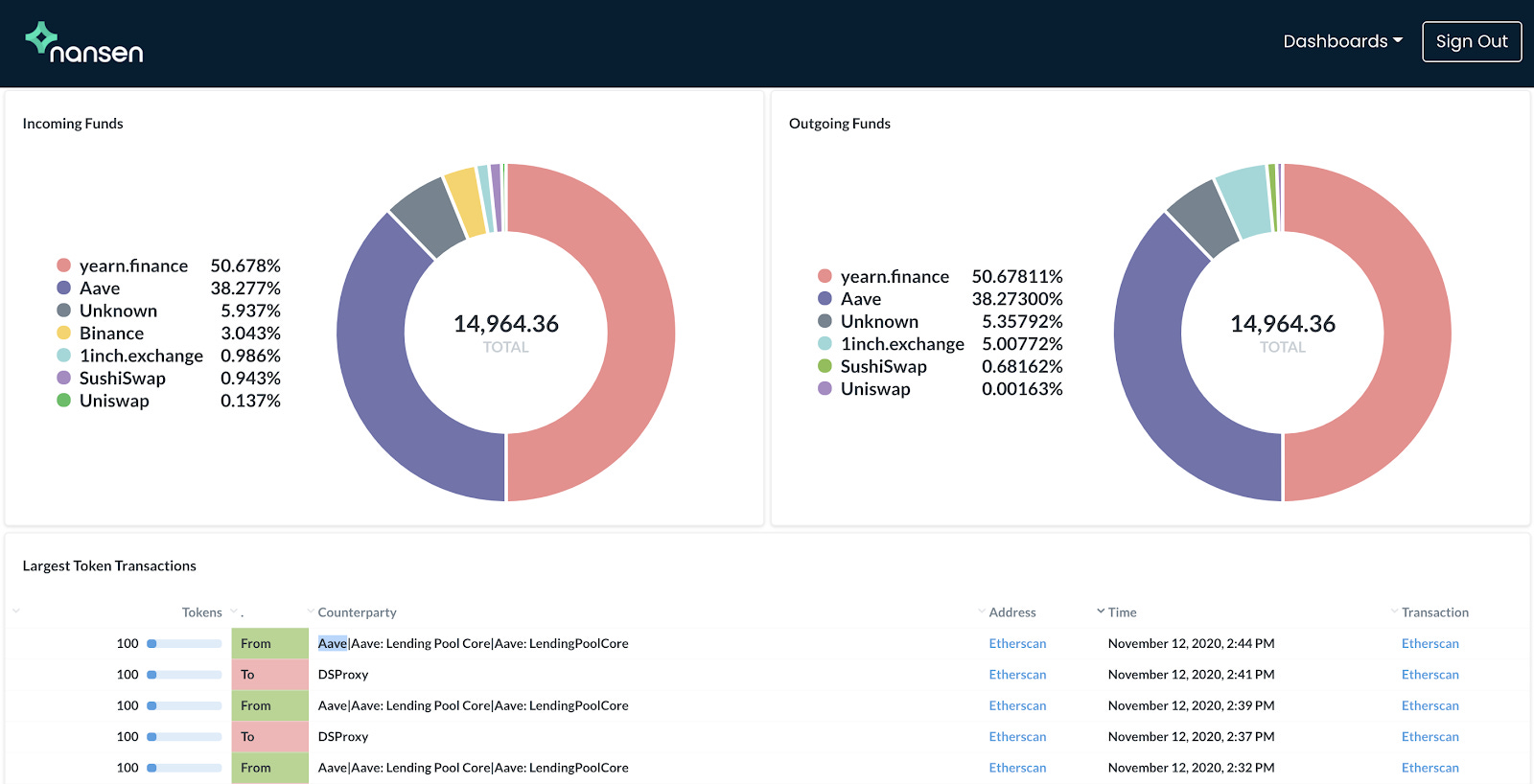Click pink yearn.finance slice of Outgoing Funds donut
This screenshot has height=784, width=1534.
pos(1416,333)
